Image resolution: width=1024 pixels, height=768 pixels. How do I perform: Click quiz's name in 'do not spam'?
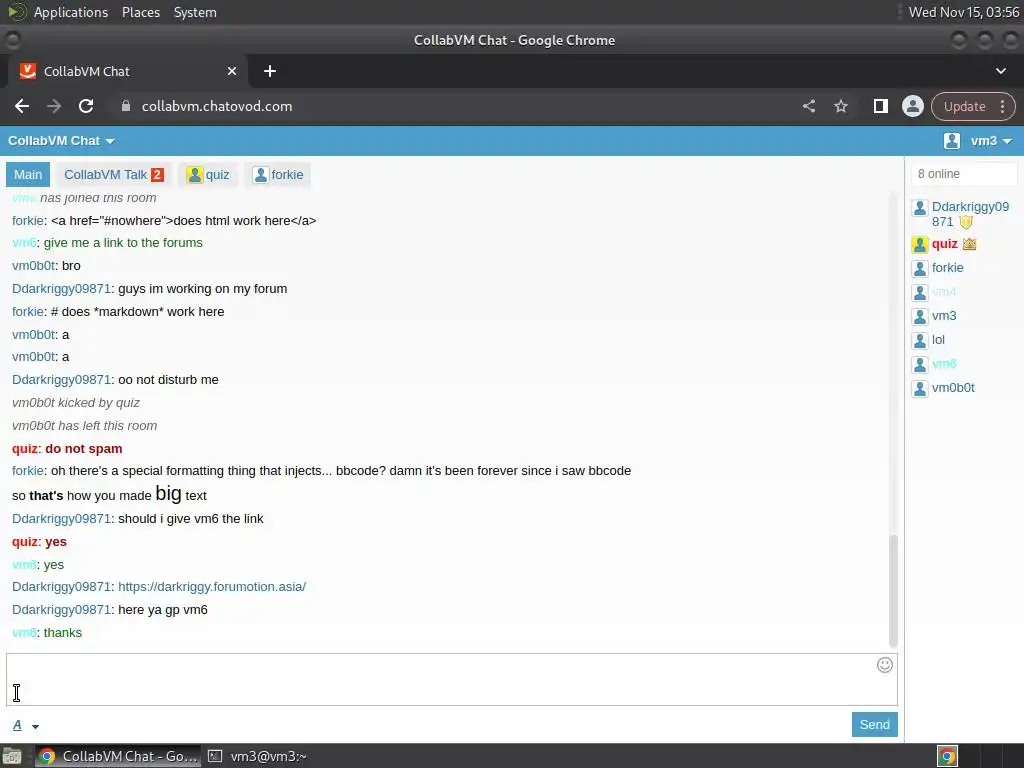click(25, 449)
